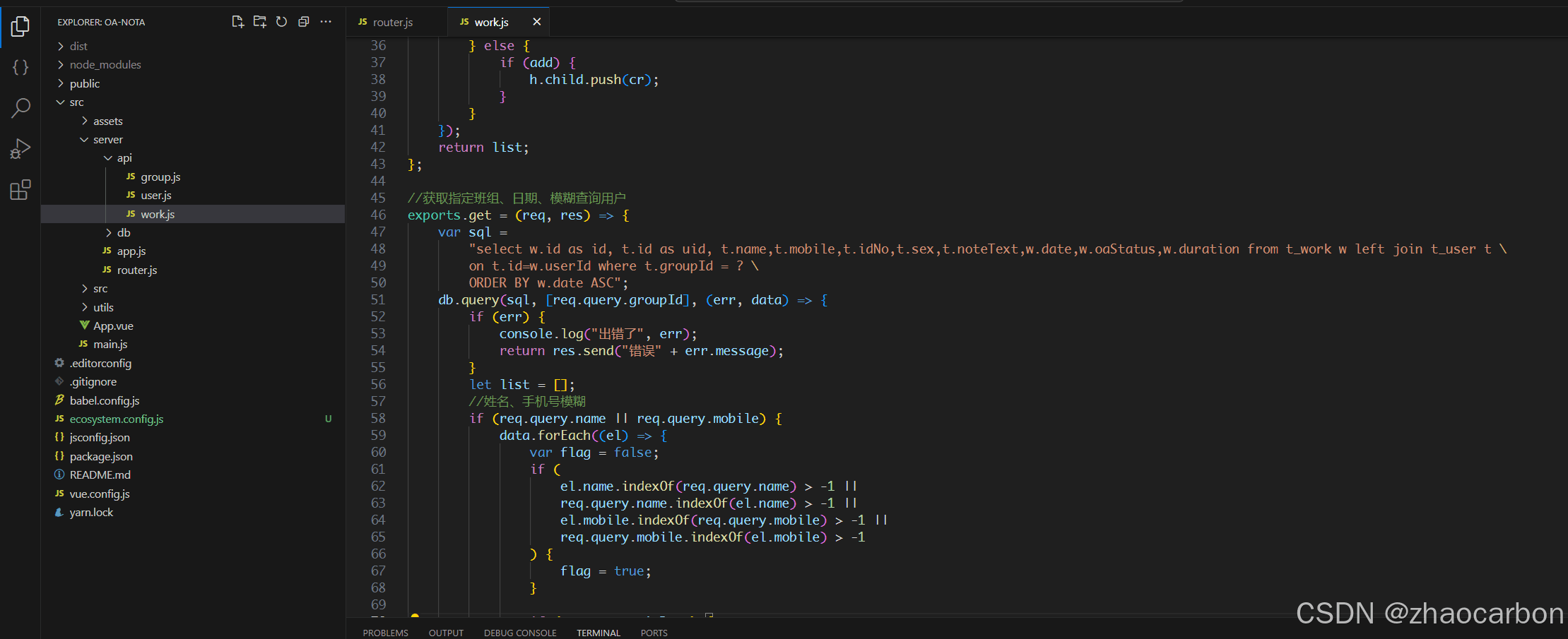Open the PROBLEMS panel tab
This screenshot has height=639, width=1568.
(x=385, y=633)
